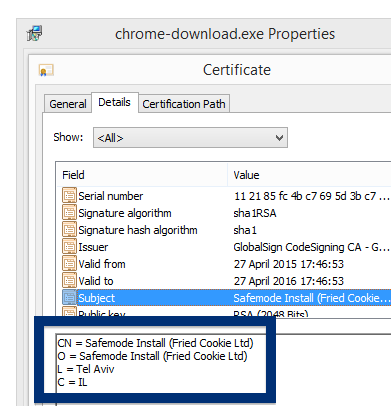Click the Valid to field icon
The height and width of the screenshot is (406, 391).
pyautogui.click(x=69, y=281)
